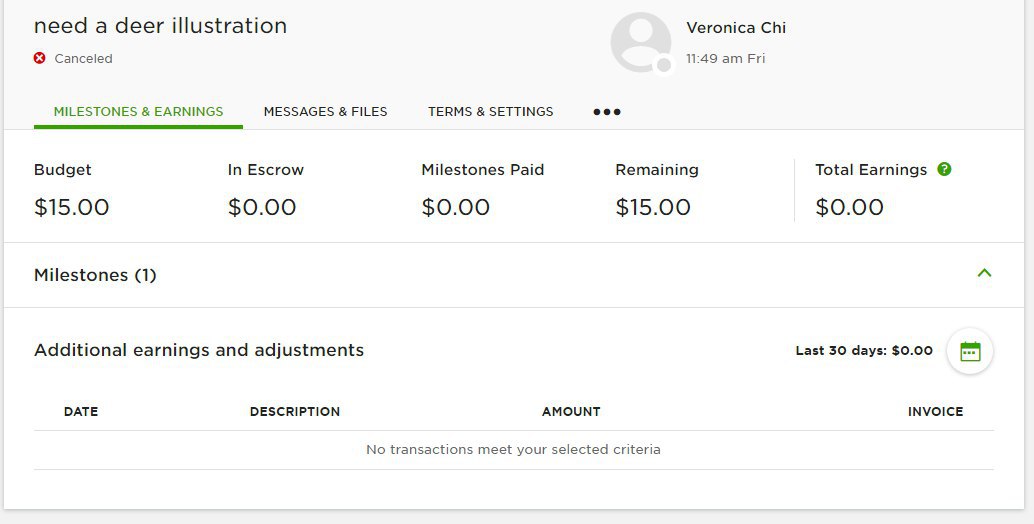The image size is (1034, 524).
Task: Click the 'need a deer illustration' title
Action: 160,26
